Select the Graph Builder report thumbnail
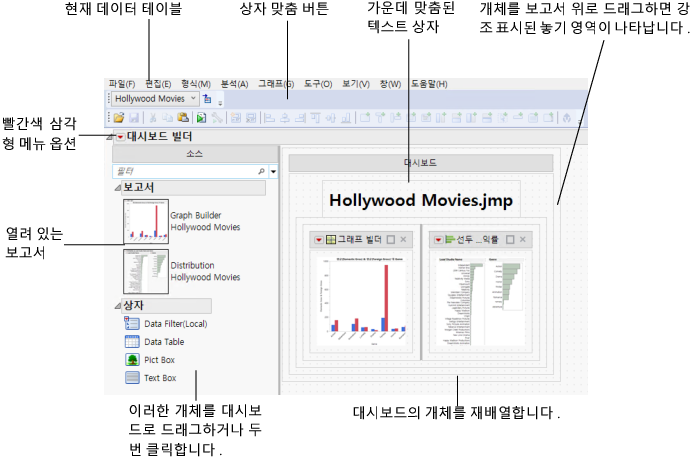The width and height of the screenshot is (693, 460). [146, 221]
